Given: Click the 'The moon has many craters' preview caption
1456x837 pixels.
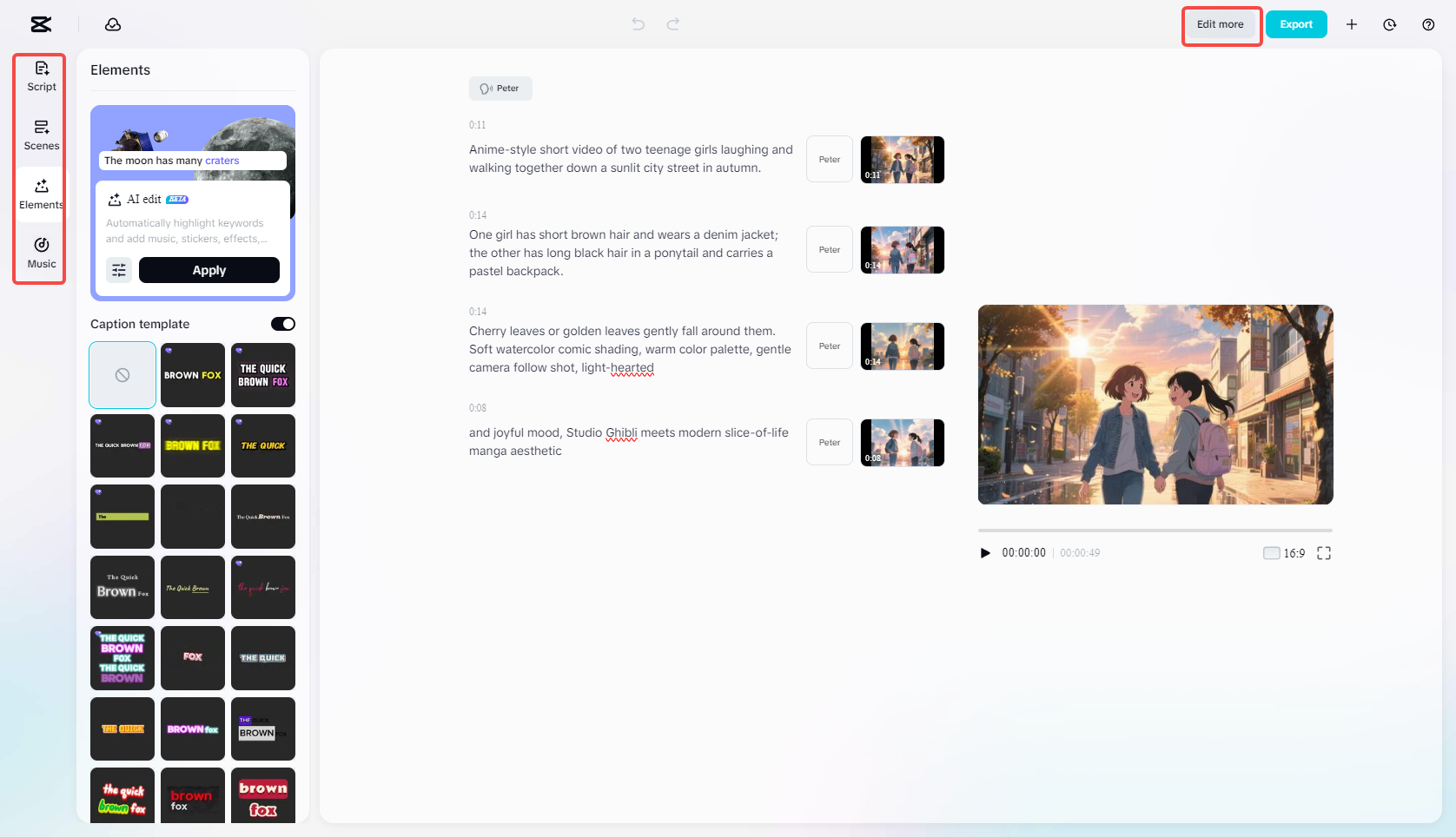Looking at the screenshot, I should pos(193,161).
